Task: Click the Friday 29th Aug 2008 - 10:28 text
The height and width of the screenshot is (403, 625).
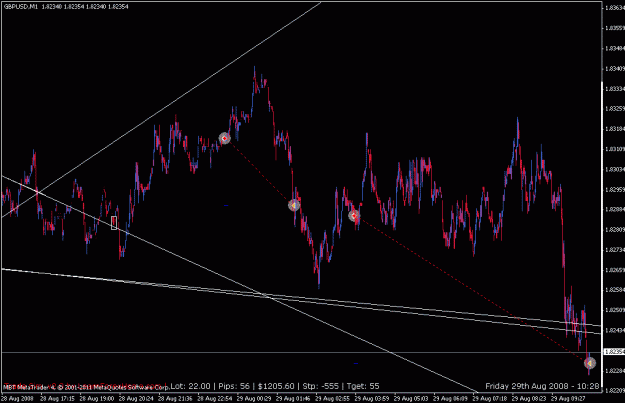Action: [x=542, y=386]
